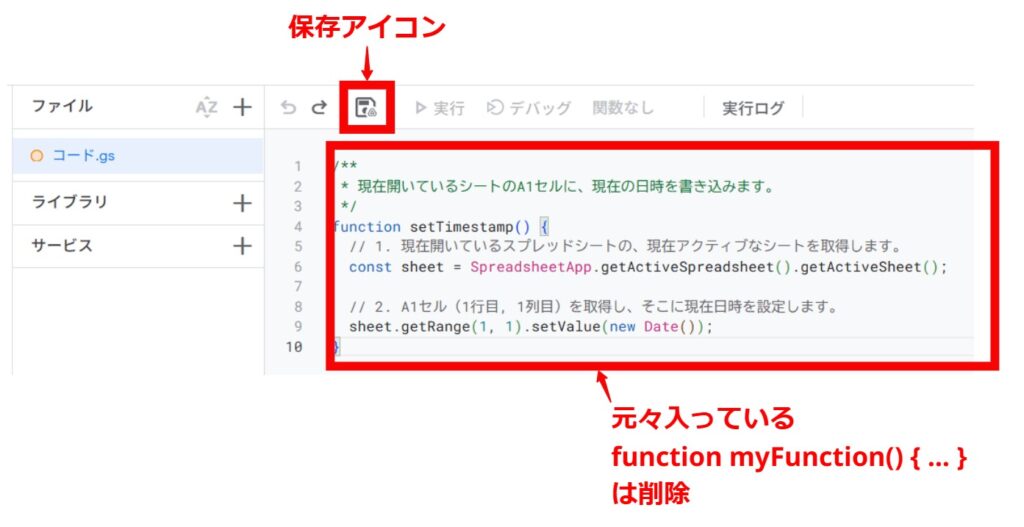Run the script with 実行 button
The height and width of the screenshot is (527, 1024).
[439, 108]
